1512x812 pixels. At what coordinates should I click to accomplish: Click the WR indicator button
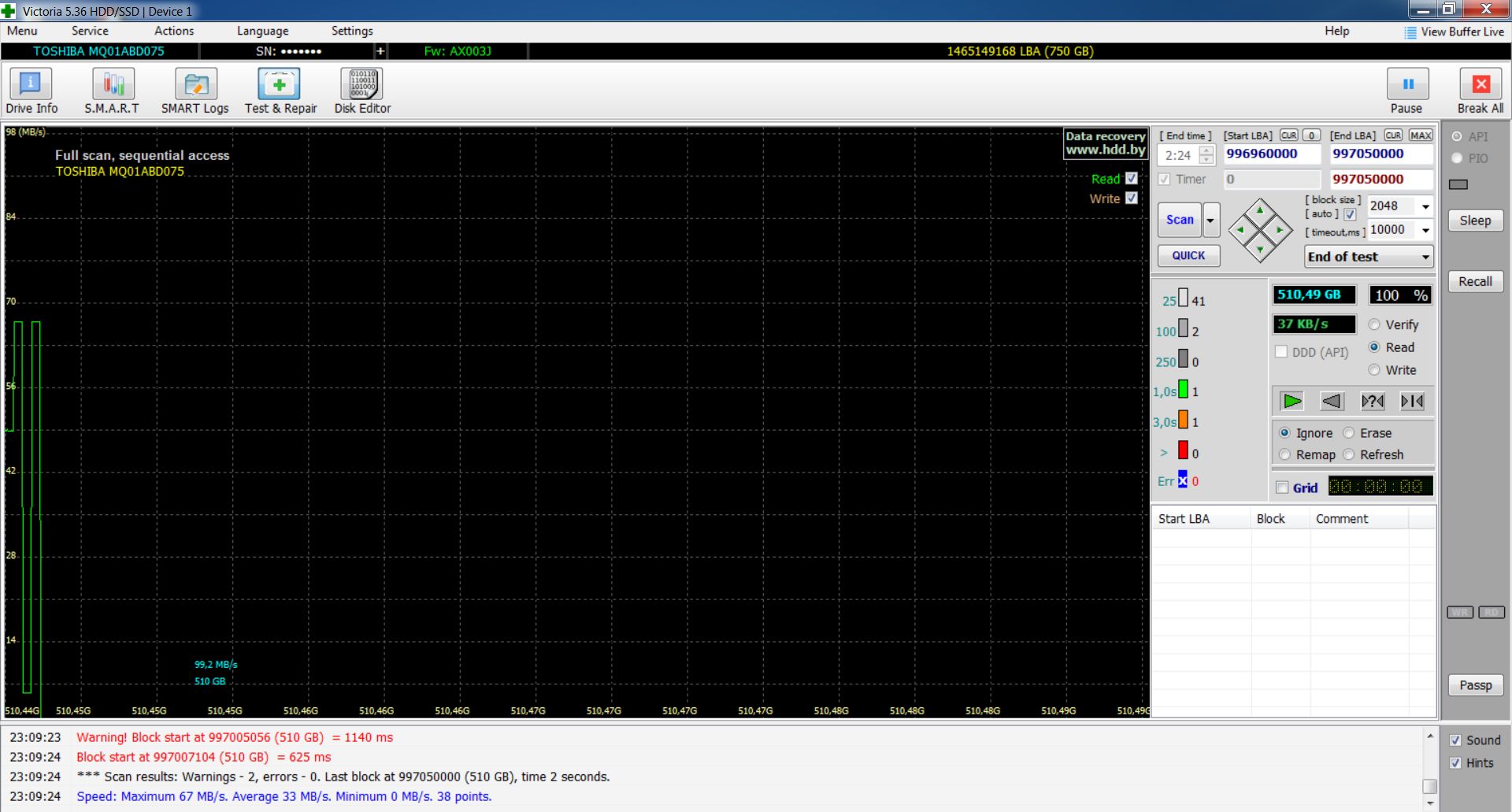[x=1460, y=612]
